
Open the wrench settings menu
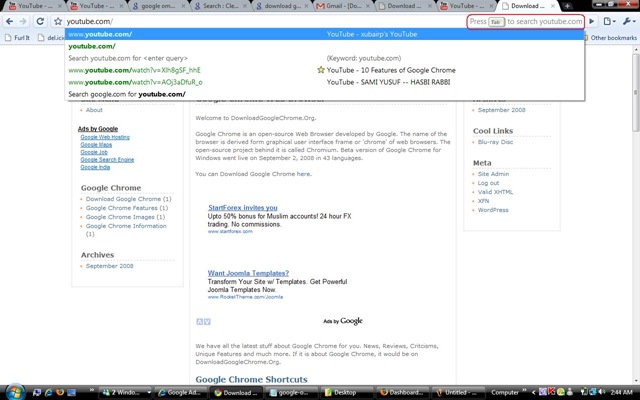626,21
